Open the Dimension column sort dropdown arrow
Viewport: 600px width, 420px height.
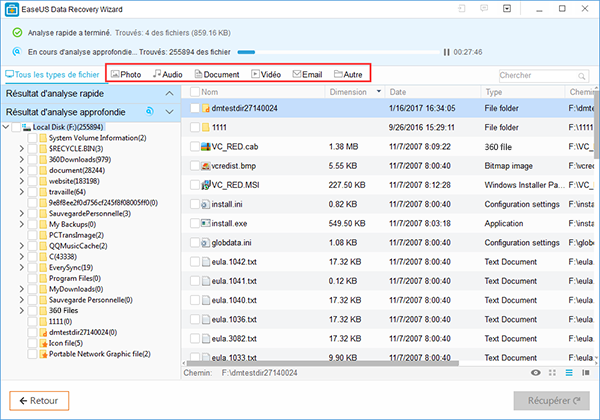379,91
